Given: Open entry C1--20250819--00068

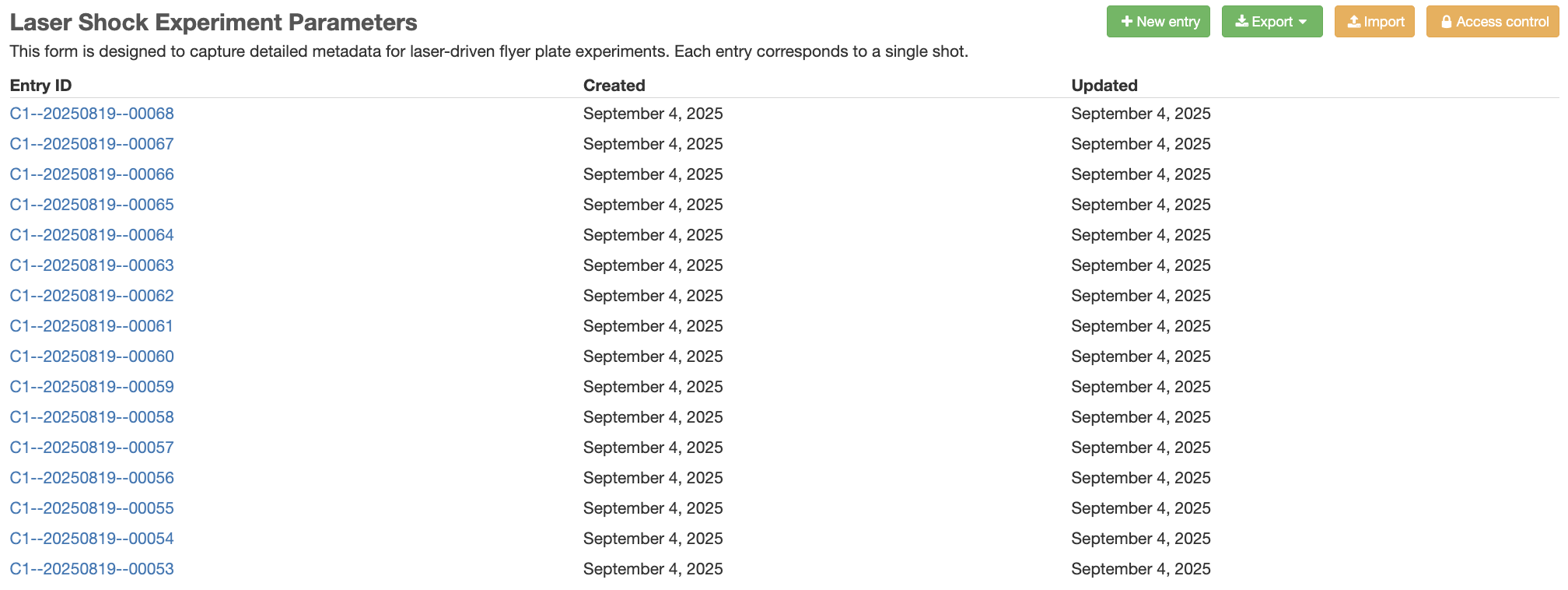Looking at the screenshot, I should tap(92, 114).
